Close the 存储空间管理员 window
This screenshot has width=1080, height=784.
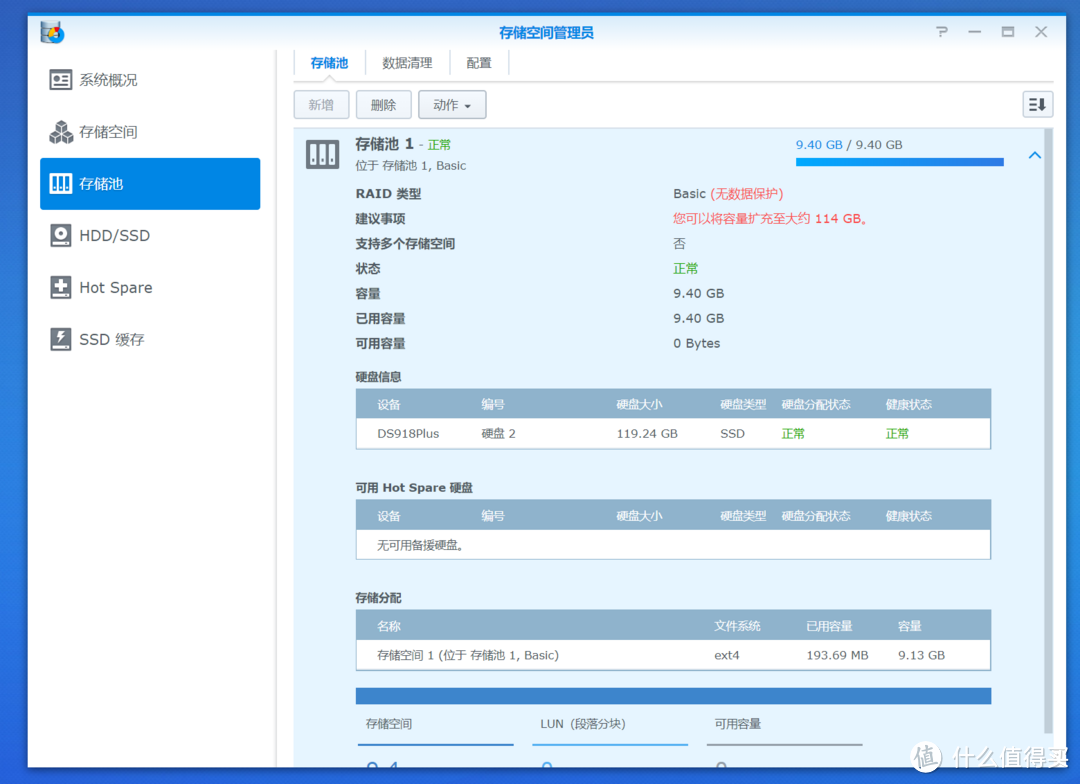point(1041,32)
